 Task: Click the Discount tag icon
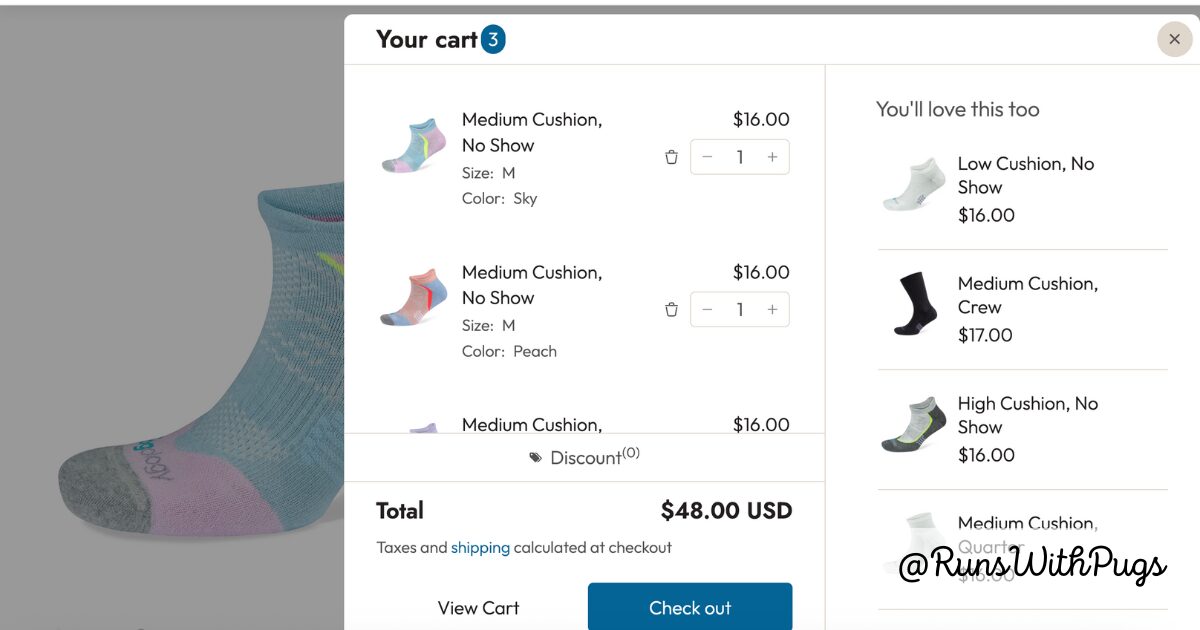click(x=536, y=458)
